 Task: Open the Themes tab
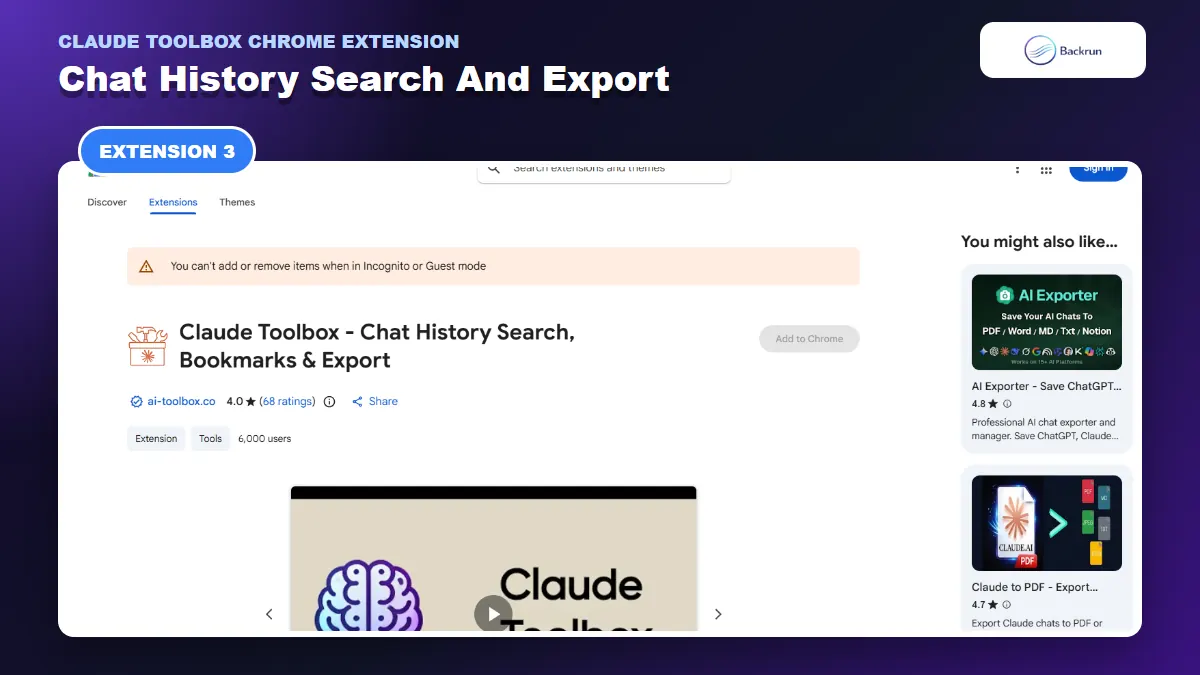237,202
